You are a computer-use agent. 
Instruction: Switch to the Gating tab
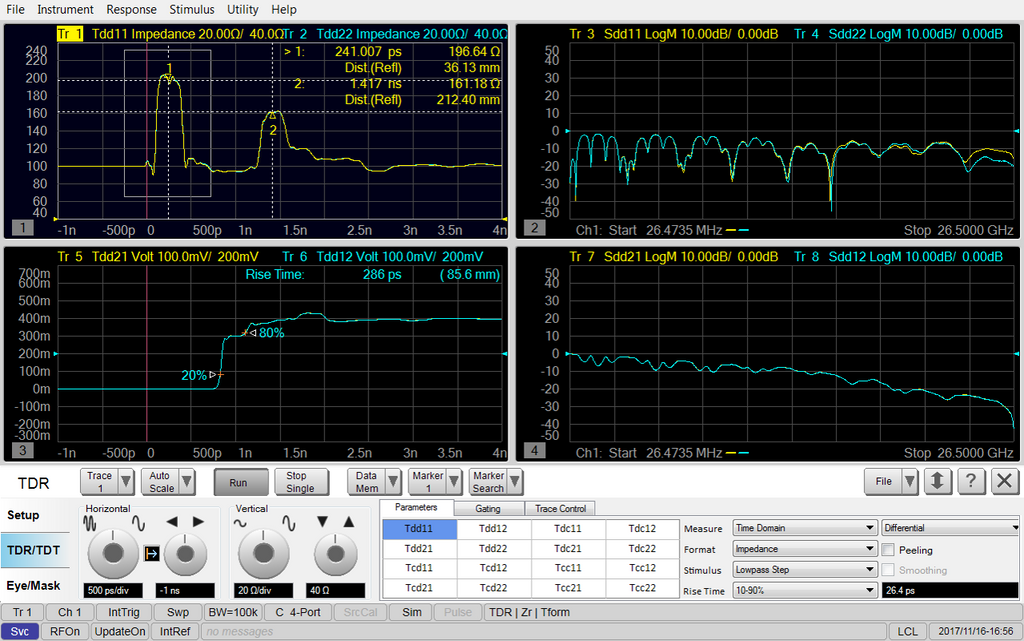487,508
